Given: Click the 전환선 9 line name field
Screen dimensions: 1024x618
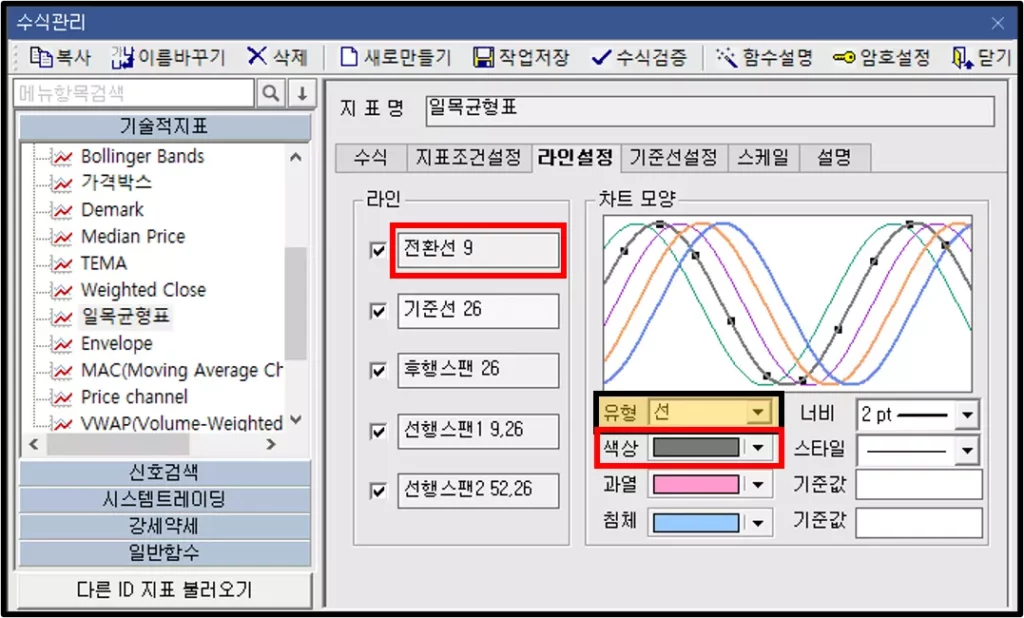Looking at the screenshot, I should click(478, 250).
